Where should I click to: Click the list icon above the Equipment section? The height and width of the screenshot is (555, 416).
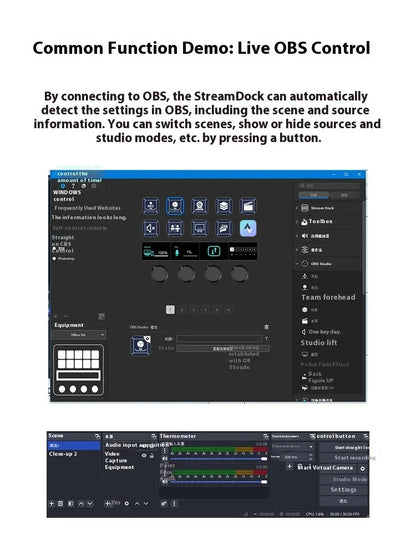pos(101,316)
